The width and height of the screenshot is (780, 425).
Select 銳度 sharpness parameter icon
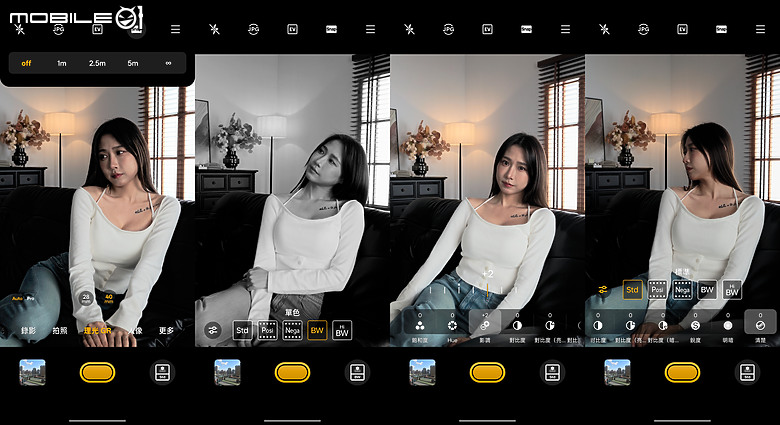click(695, 327)
